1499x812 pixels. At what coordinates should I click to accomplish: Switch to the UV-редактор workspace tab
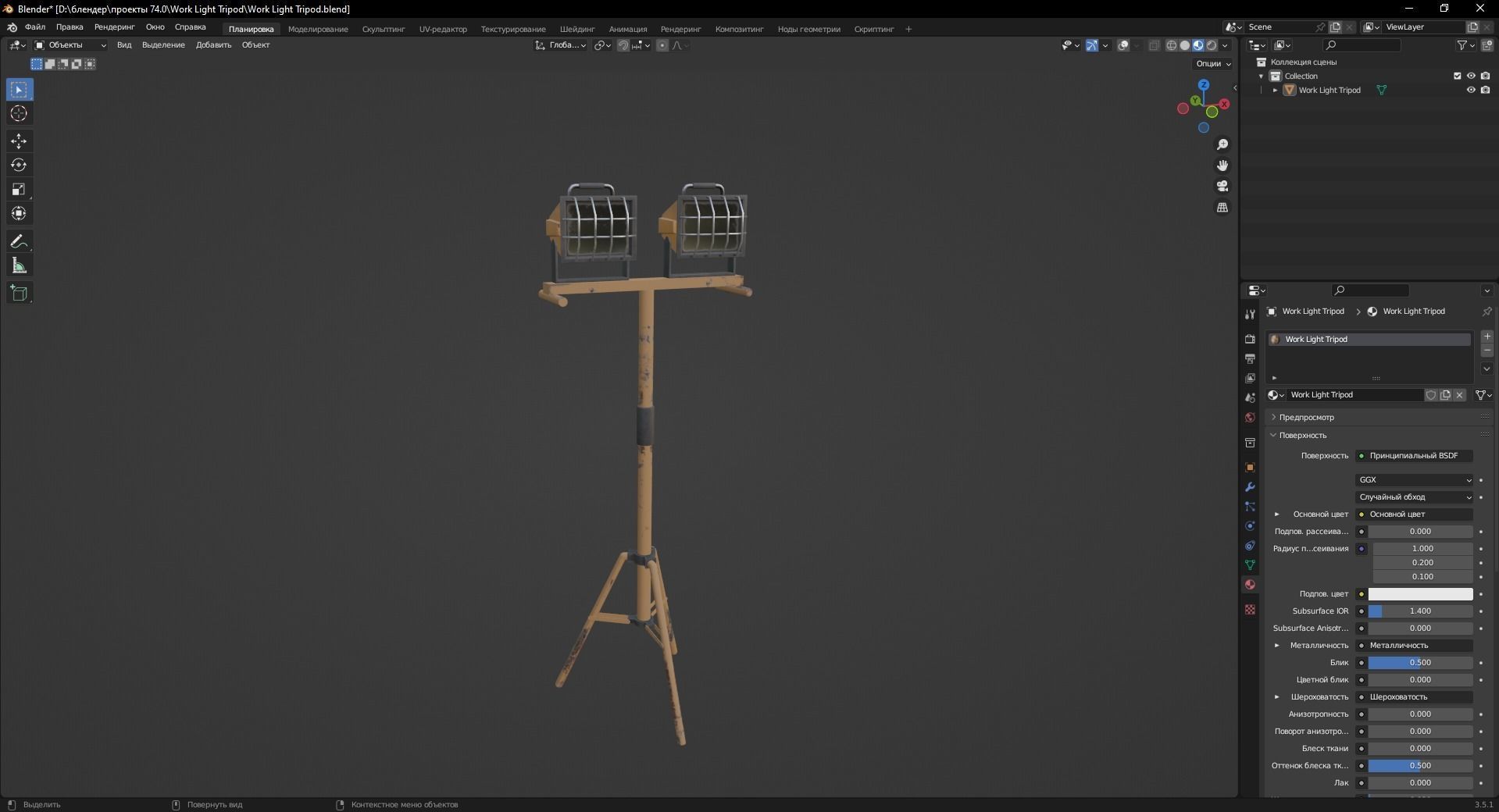pos(443,30)
